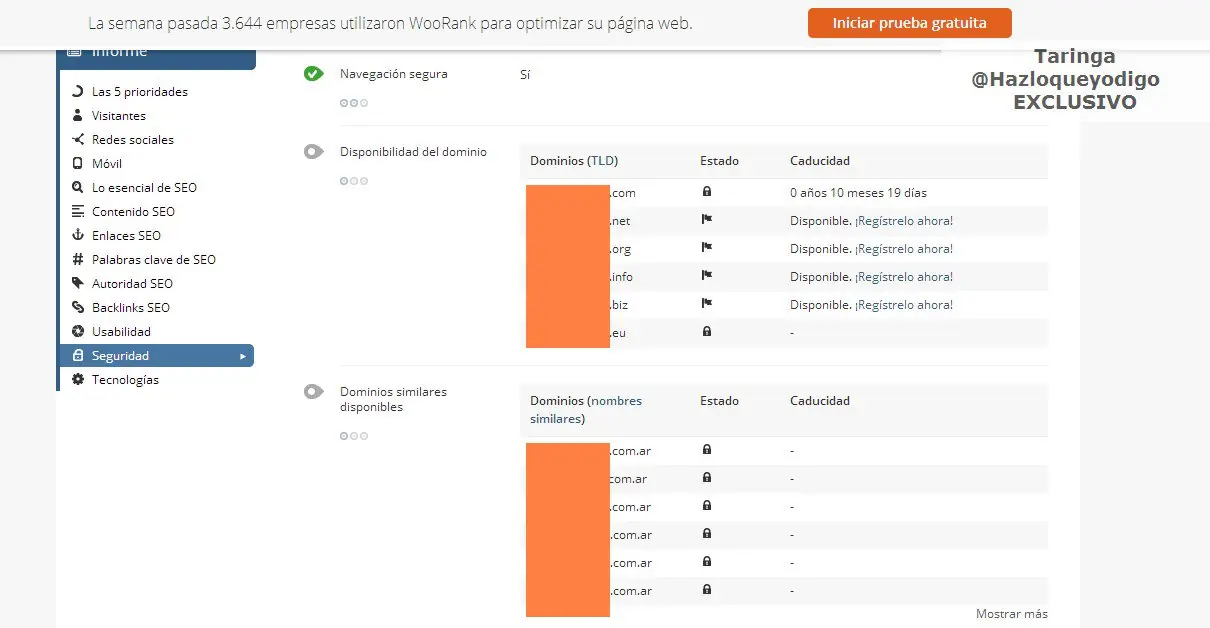Expand list with Mostrar más
This screenshot has height=628, width=1210.
tap(1011, 614)
